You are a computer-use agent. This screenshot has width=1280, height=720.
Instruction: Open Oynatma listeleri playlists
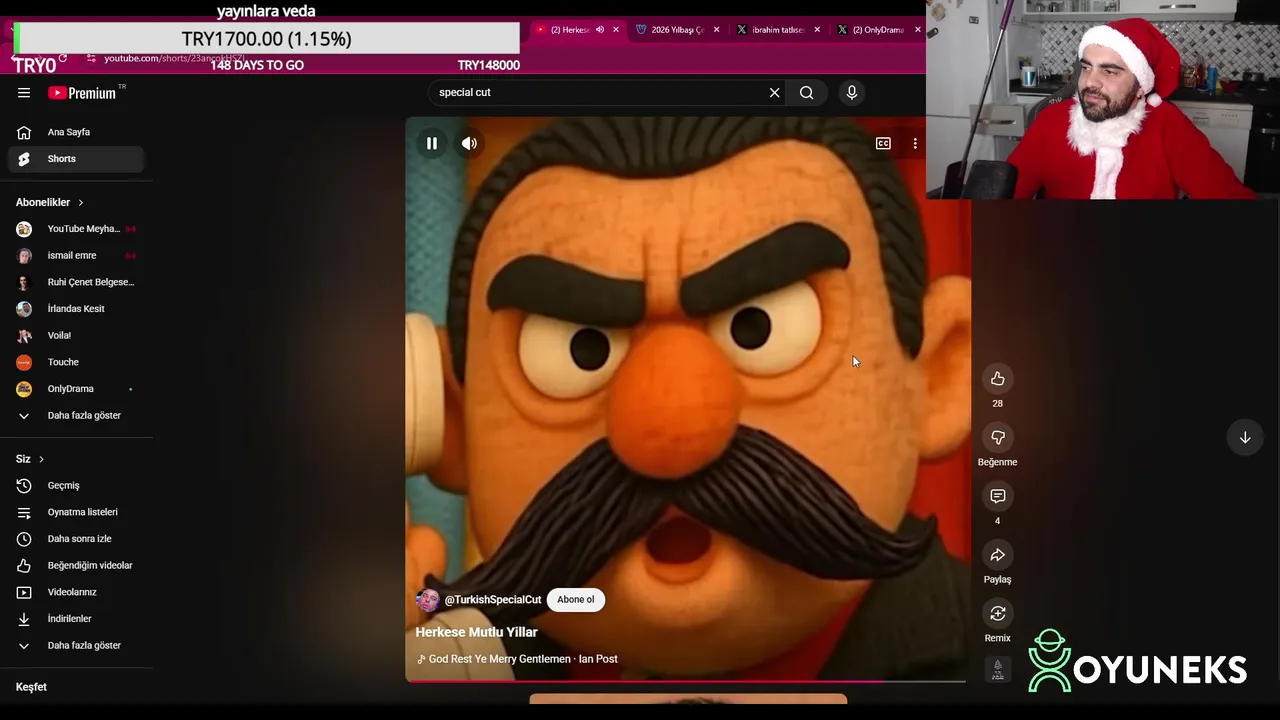pyautogui.click(x=76, y=512)
